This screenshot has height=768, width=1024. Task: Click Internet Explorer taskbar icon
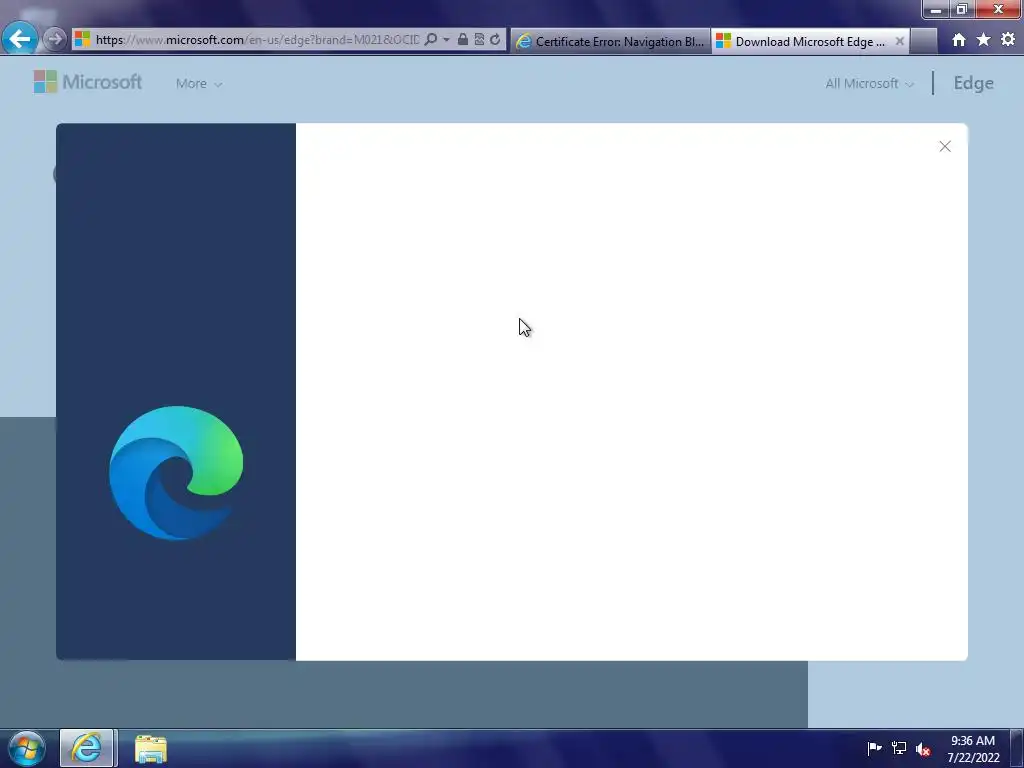click(x=87, y=748)
